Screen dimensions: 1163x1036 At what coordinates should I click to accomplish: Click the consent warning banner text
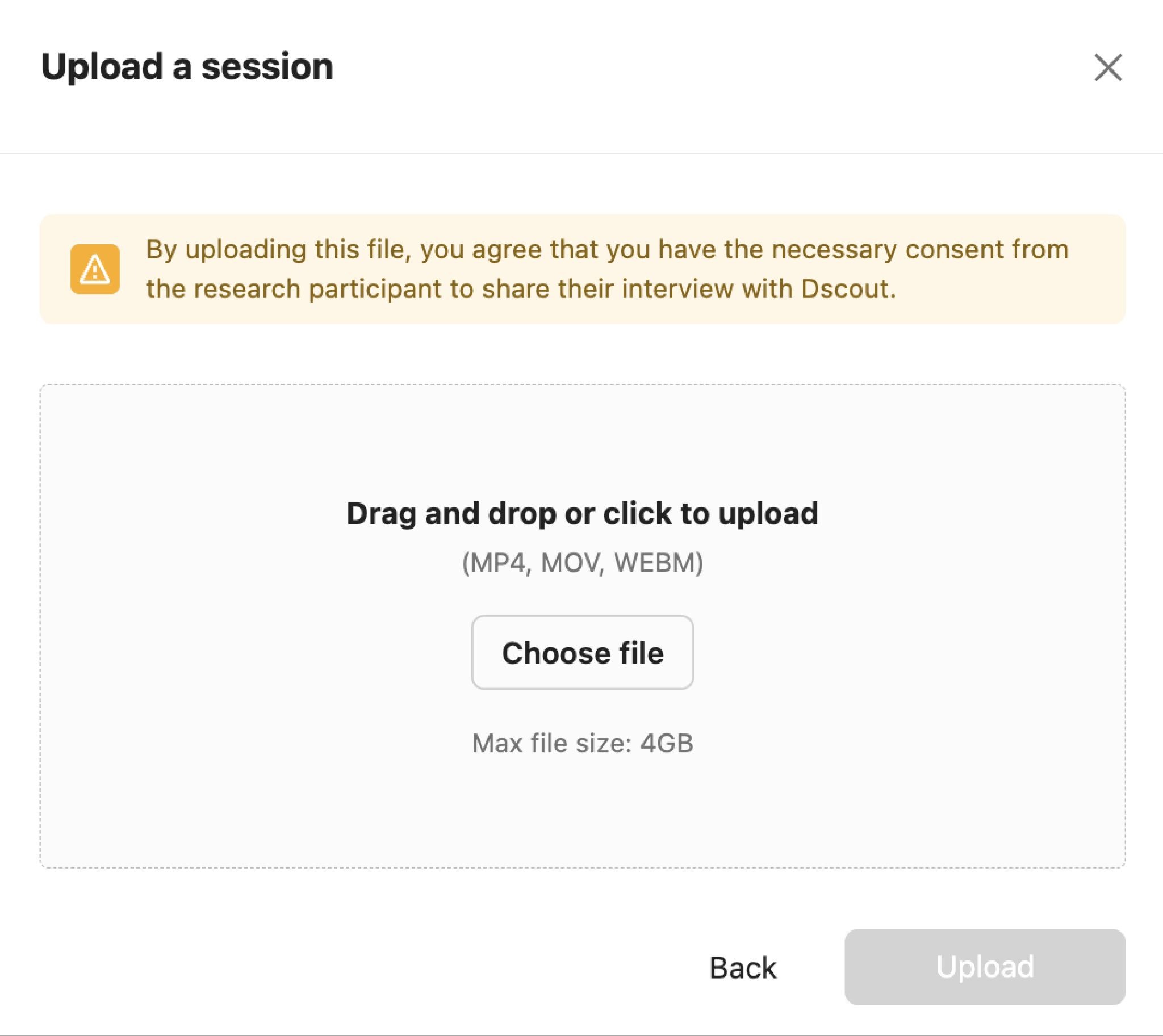(x=606, y=269)
